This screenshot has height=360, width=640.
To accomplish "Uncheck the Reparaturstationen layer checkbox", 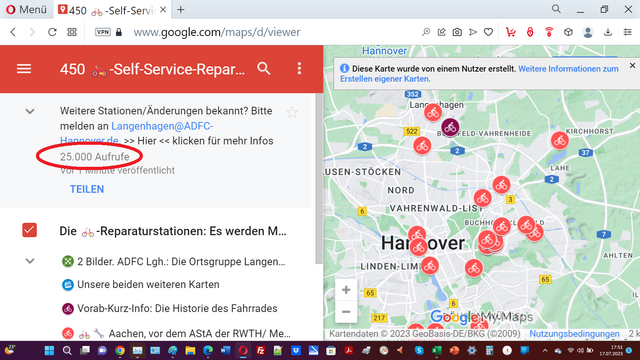I will (29, 230).
